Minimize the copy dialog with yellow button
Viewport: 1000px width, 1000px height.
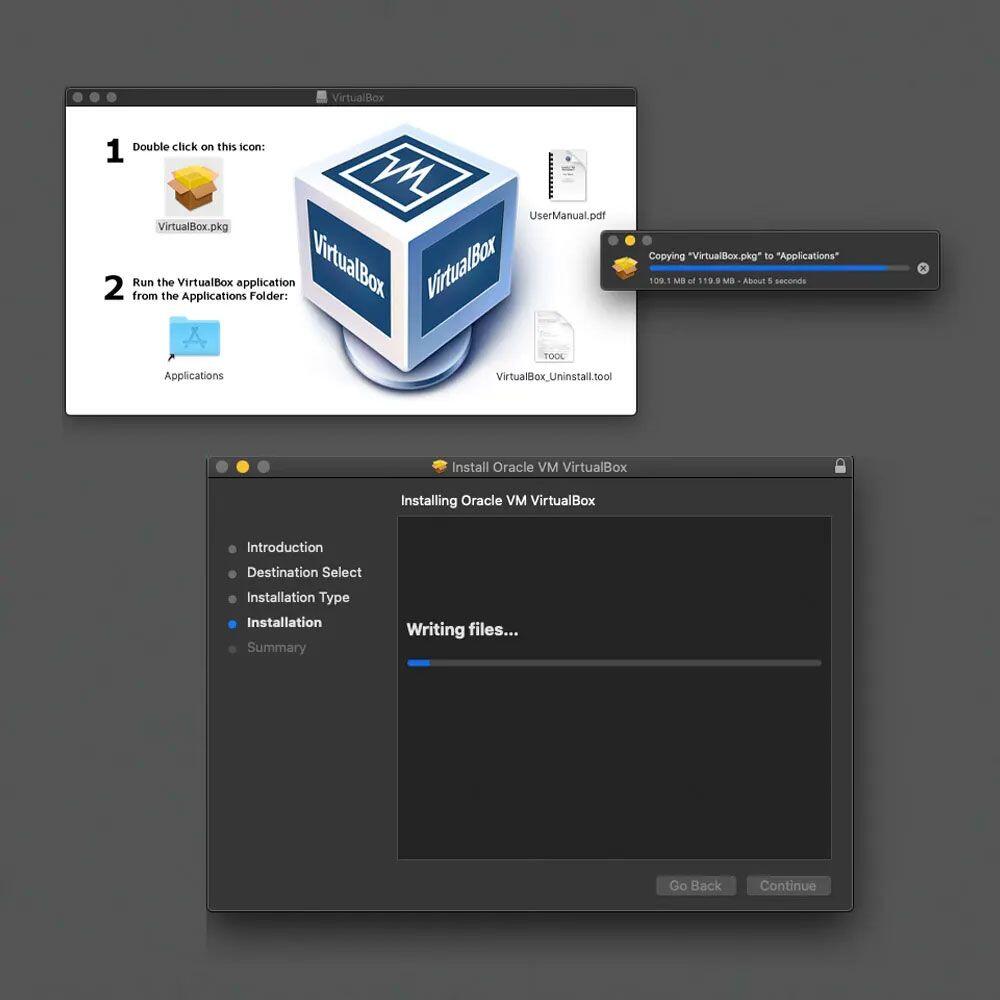(630, 240)
